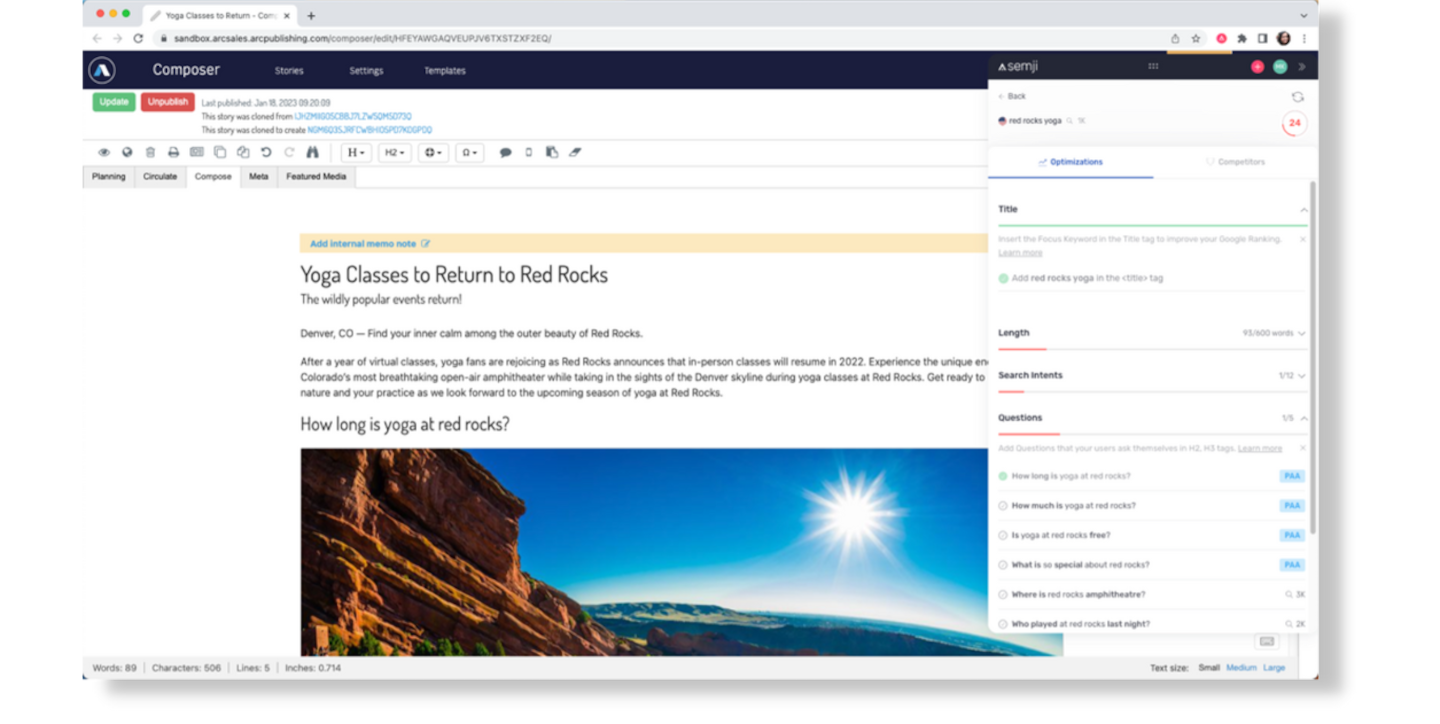Open the Competitors tab in Semji
The image size is (1440, 724).
pyautogui.click(x=1235, y=162)
